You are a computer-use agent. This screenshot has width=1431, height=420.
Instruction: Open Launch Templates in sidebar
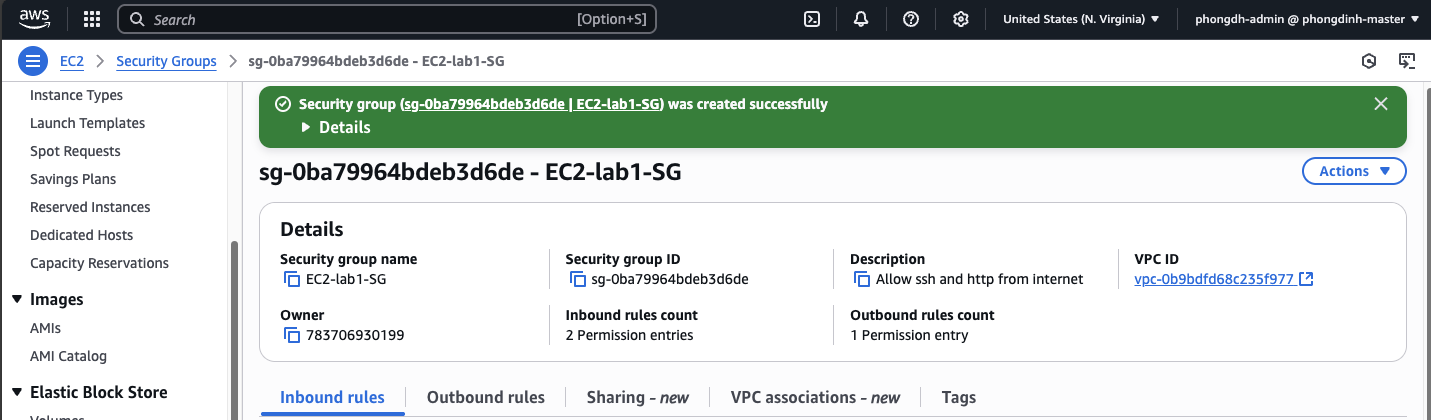87,123
